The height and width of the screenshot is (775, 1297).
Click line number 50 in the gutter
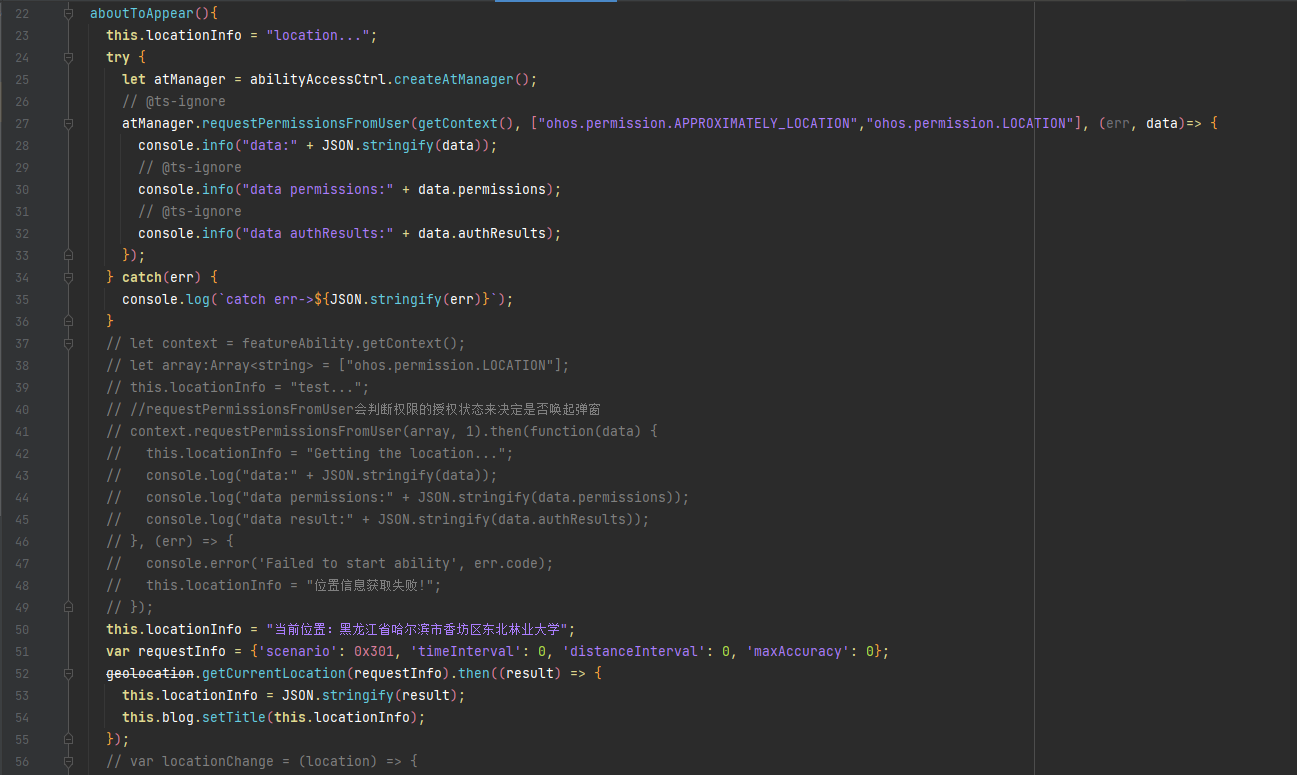coord(22,629)
